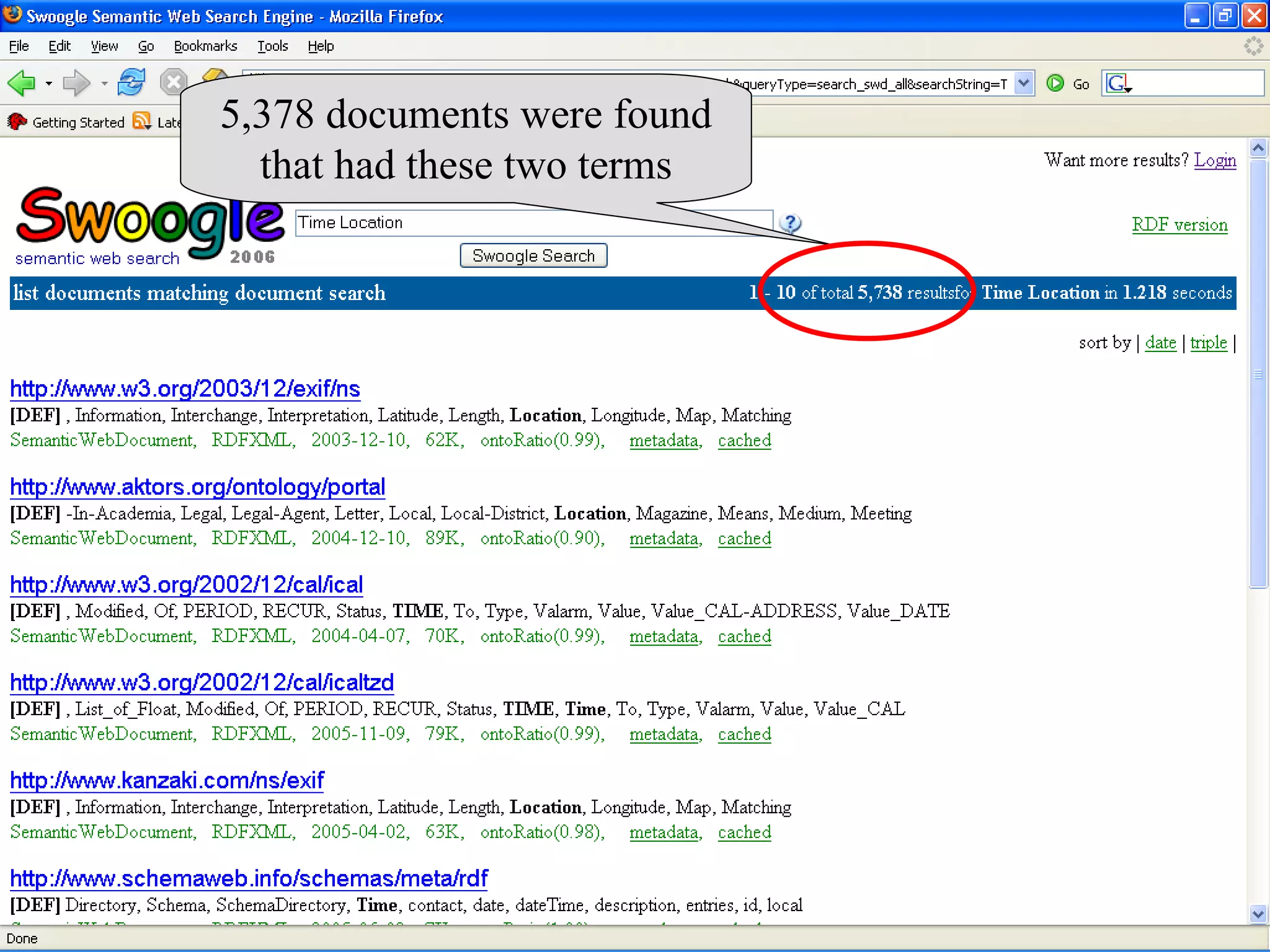
Task: Open the Bookmarks menu
Action: click(205, 46)
